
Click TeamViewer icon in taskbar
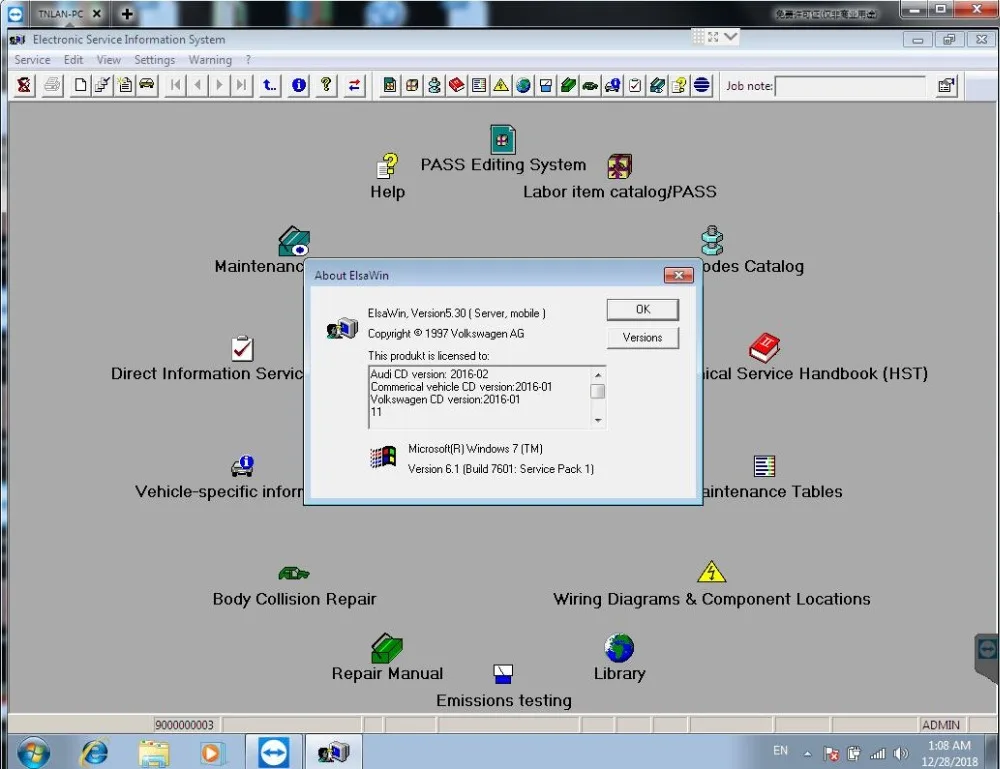(x=274, y=752)
